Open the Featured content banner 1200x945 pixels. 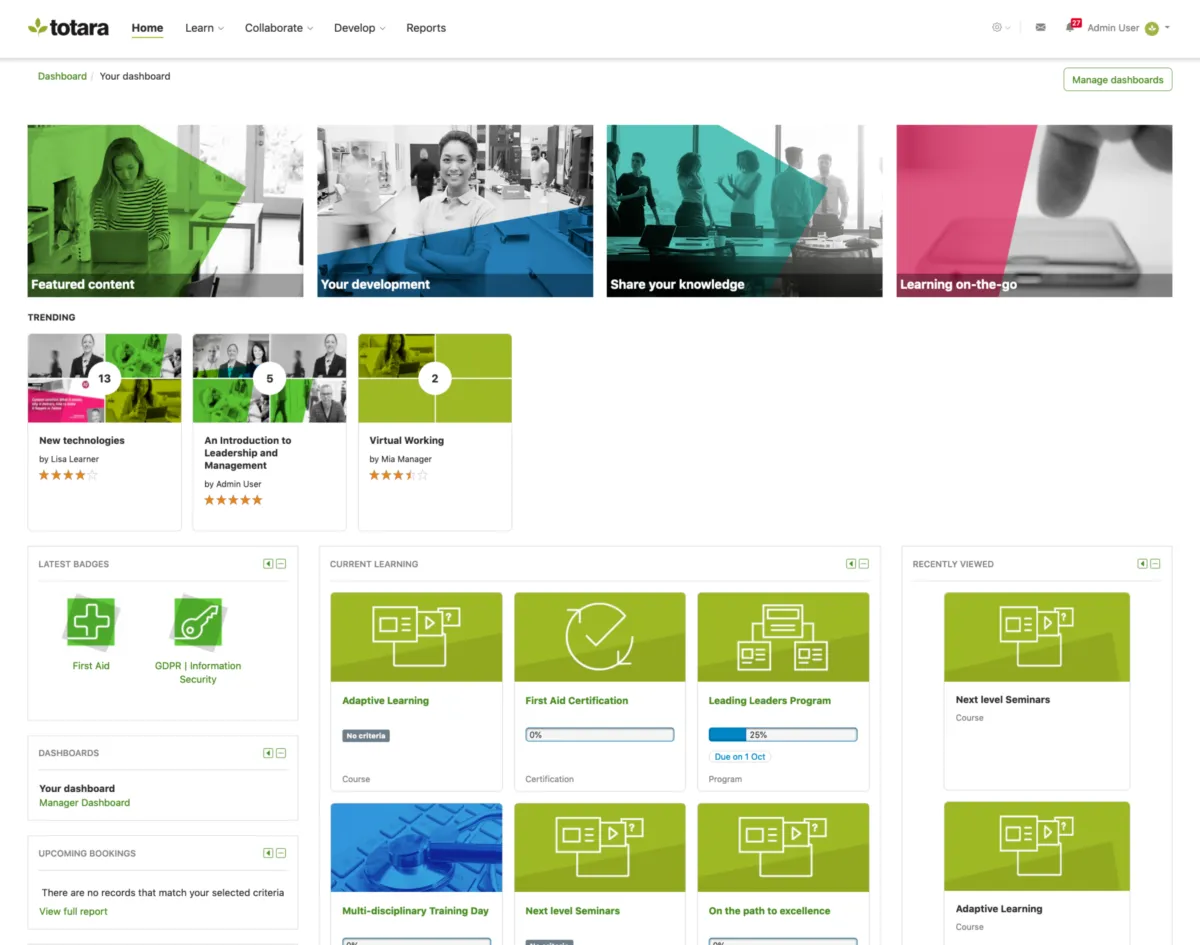coord(165,211)
